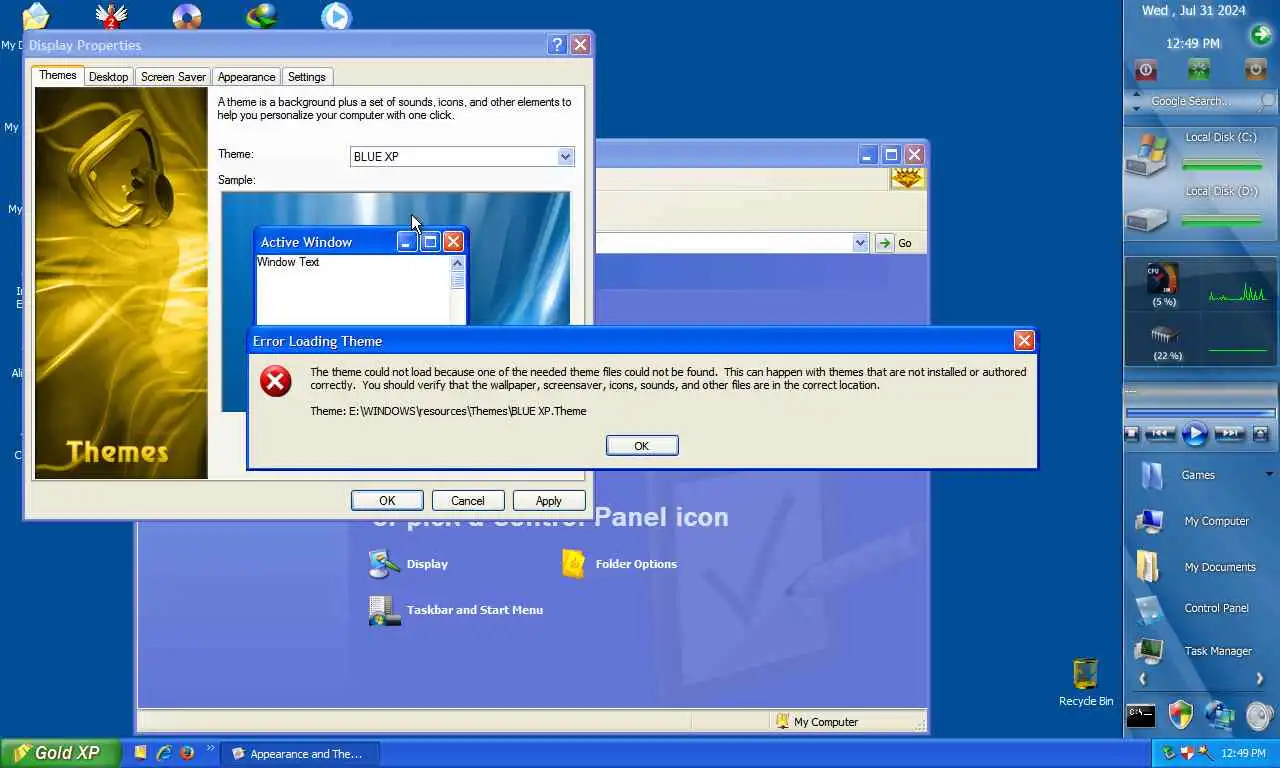The width and height of the screenshot is (1280, 768).
Task: Expand the Games dropdown arrow in the sidebar
Action: coord(1269,474)
